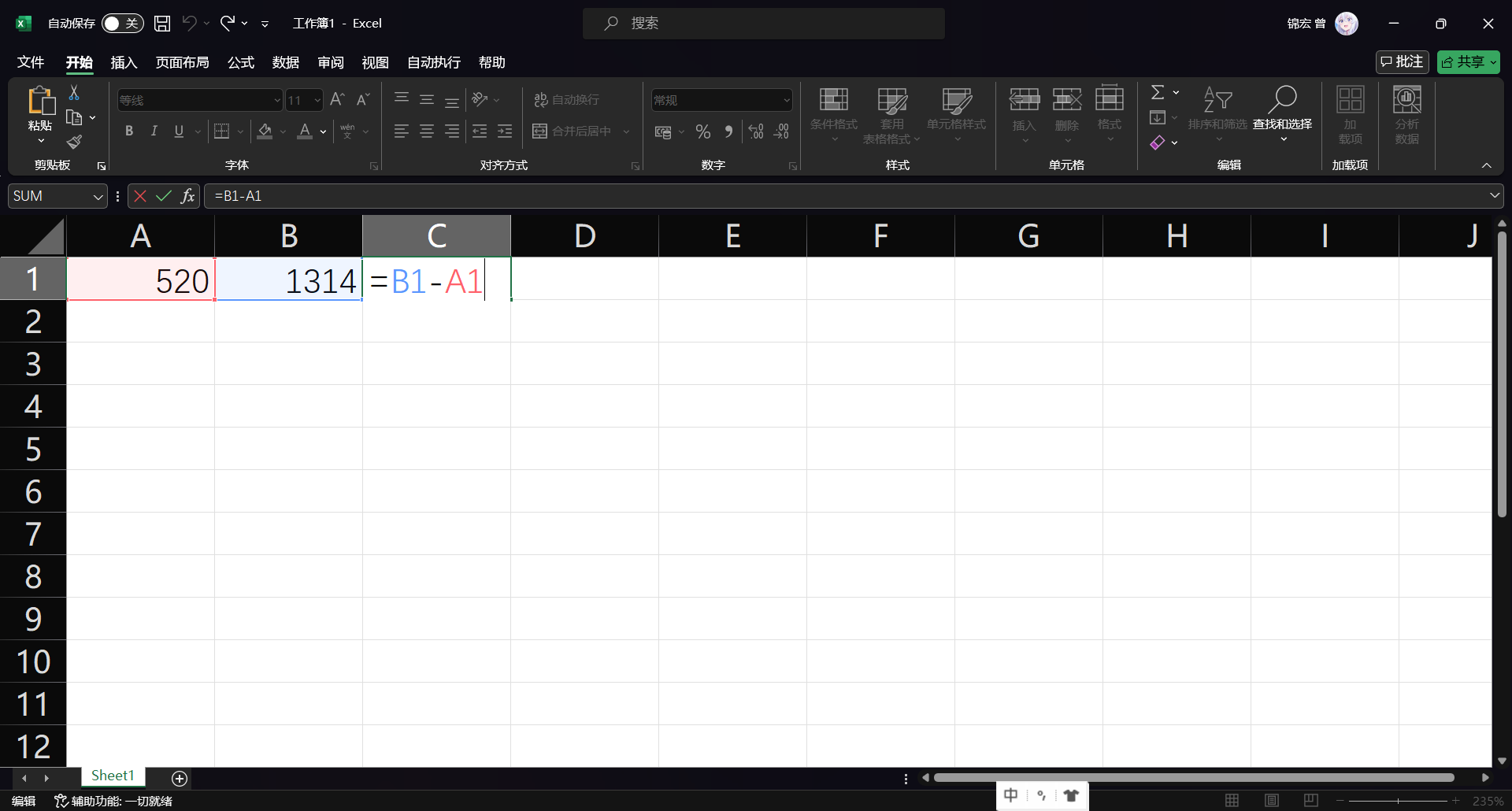The height and width of the screenshot is (811, 1512).
Task: Click the Paste clipboard icon
Action: (40, 101)
